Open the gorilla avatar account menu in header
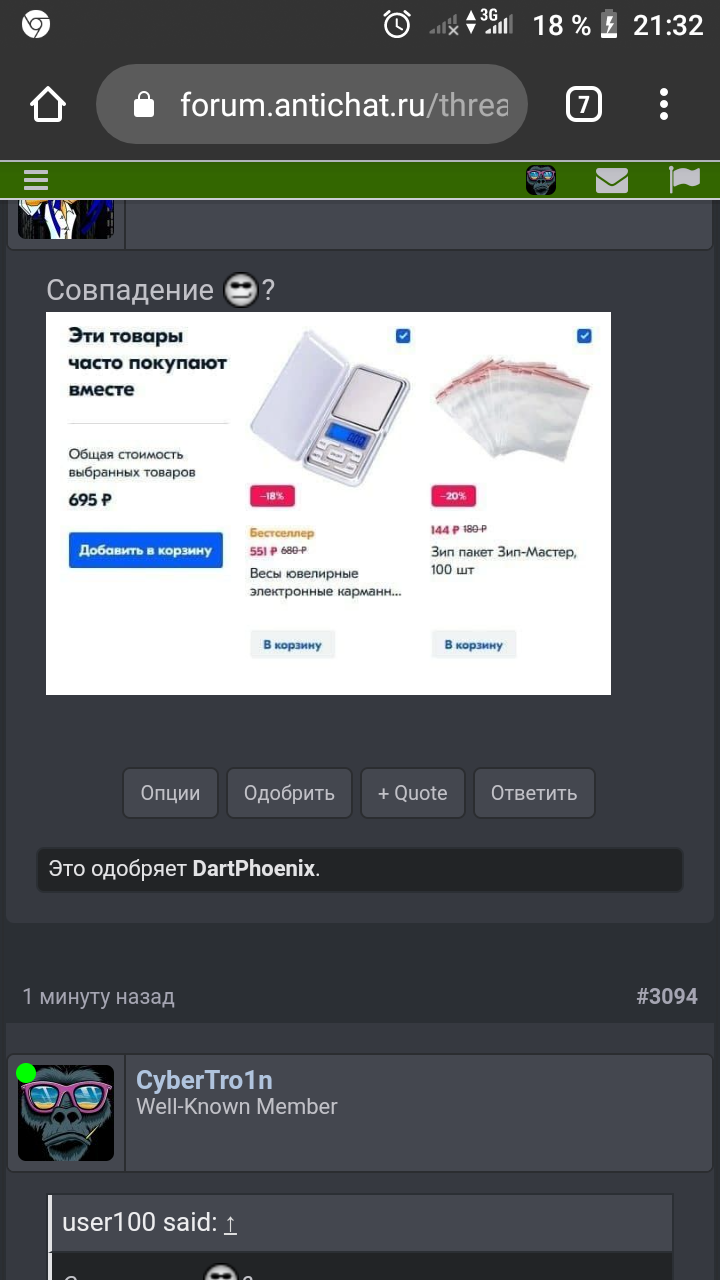 (541, 180)
